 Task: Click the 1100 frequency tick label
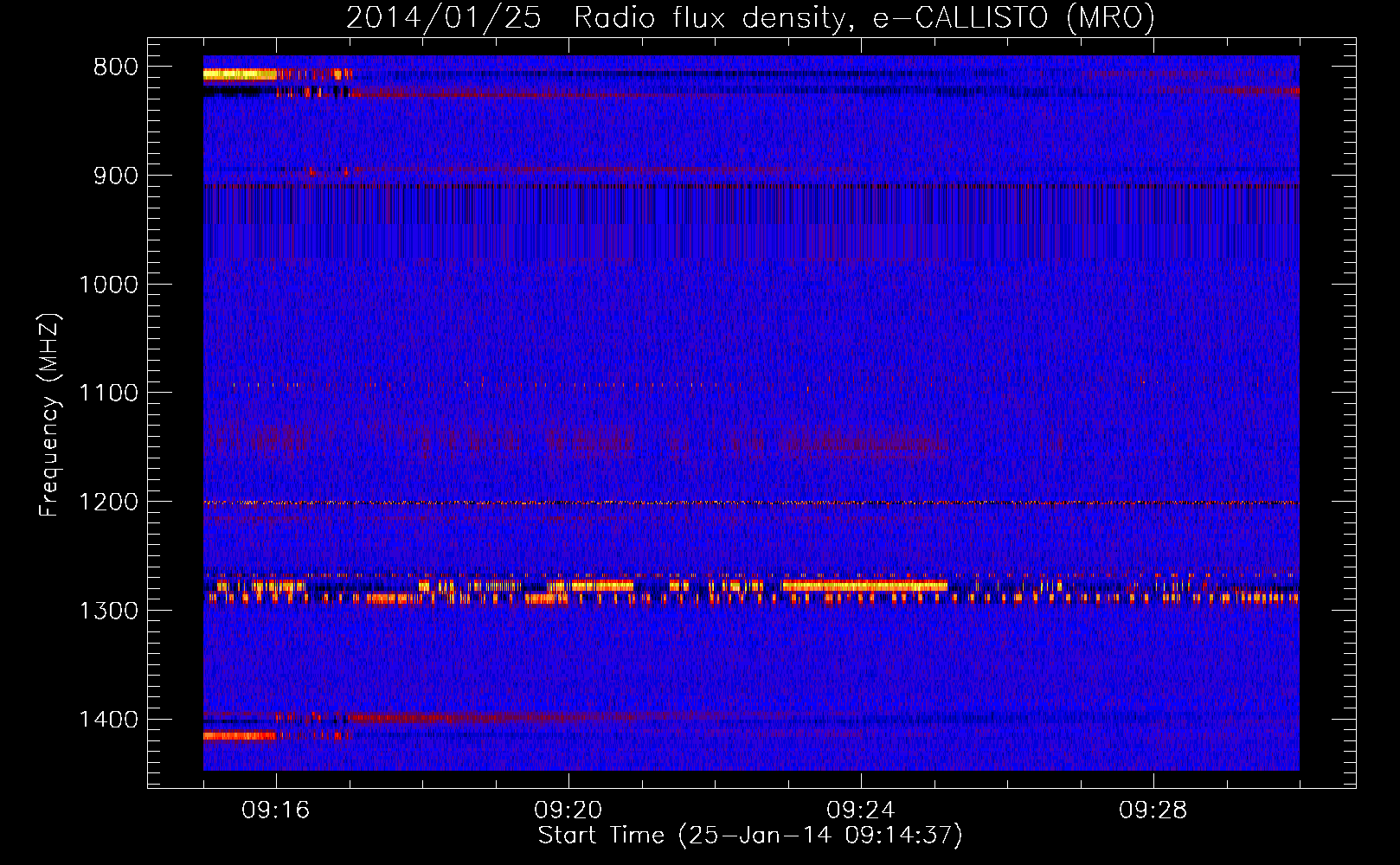coord(108,394)
